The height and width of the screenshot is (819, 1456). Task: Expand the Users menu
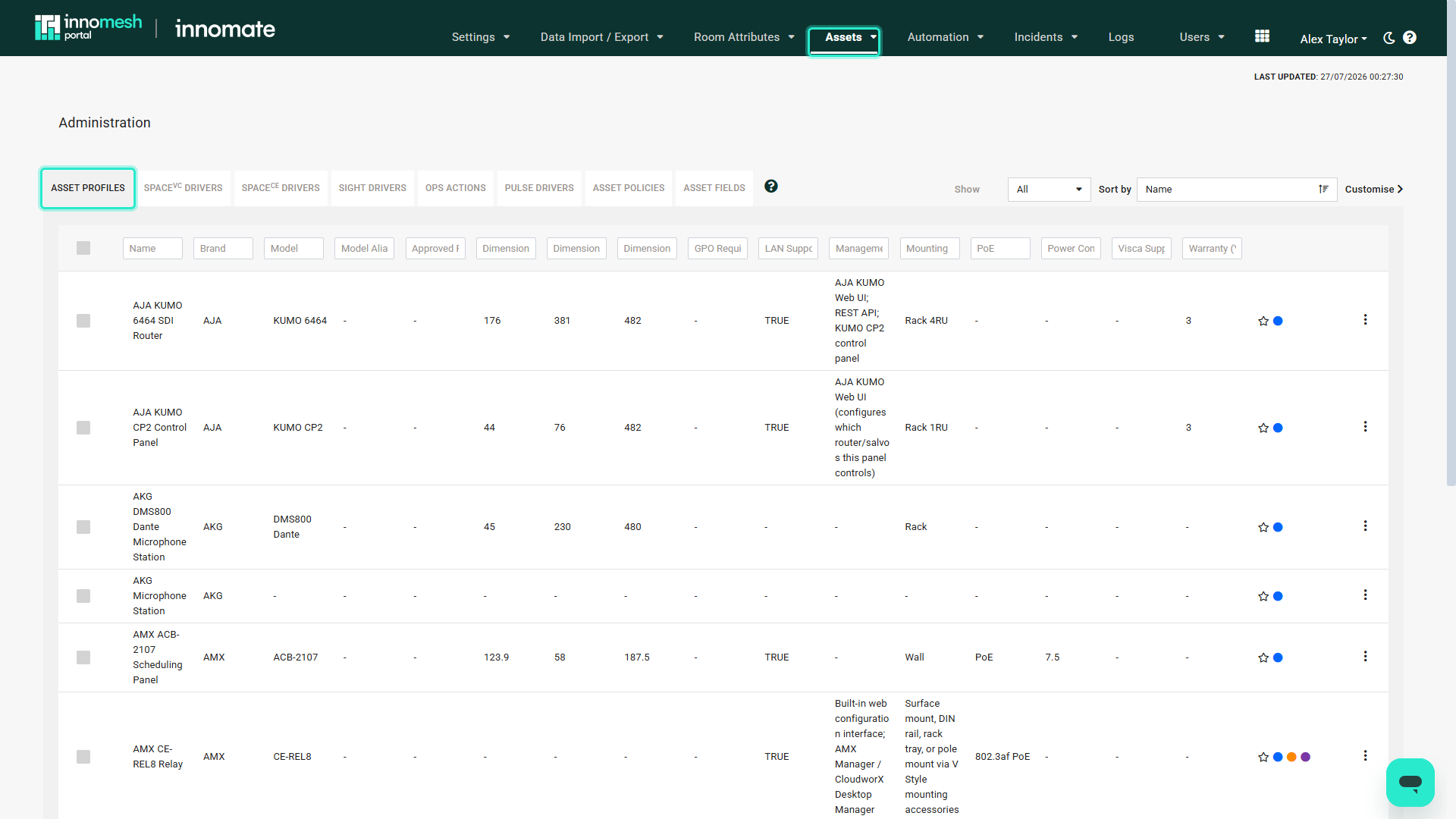click(1202, 37)
